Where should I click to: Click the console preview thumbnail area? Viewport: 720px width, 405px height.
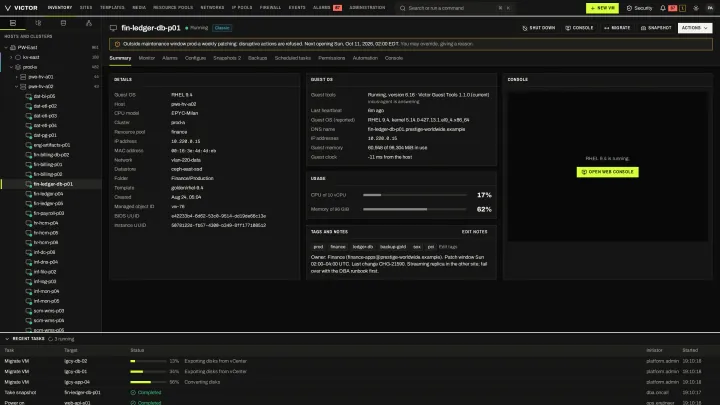tap(607, 166)
